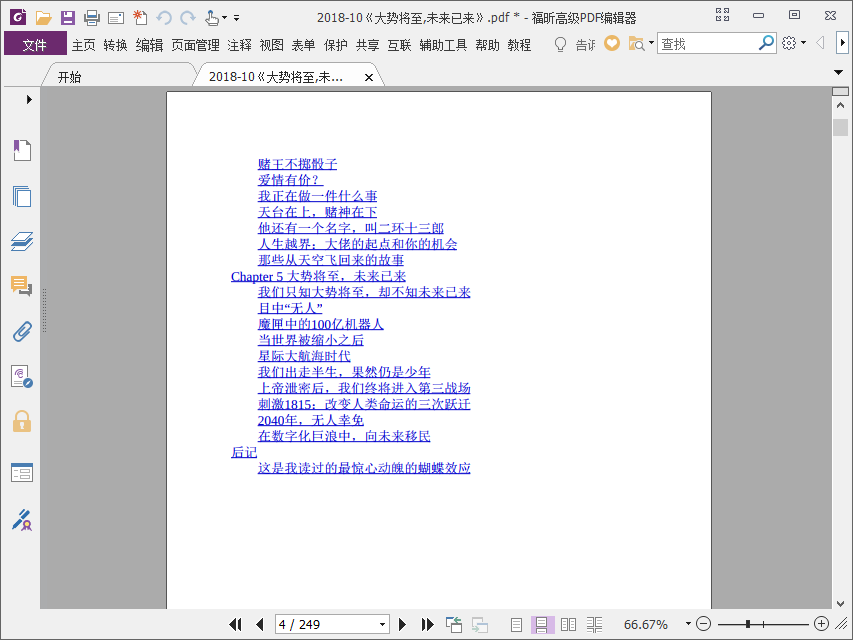853x640 pixels.
Task: Open the 页面管理 ribbon tab
Action: pos(195,45)
